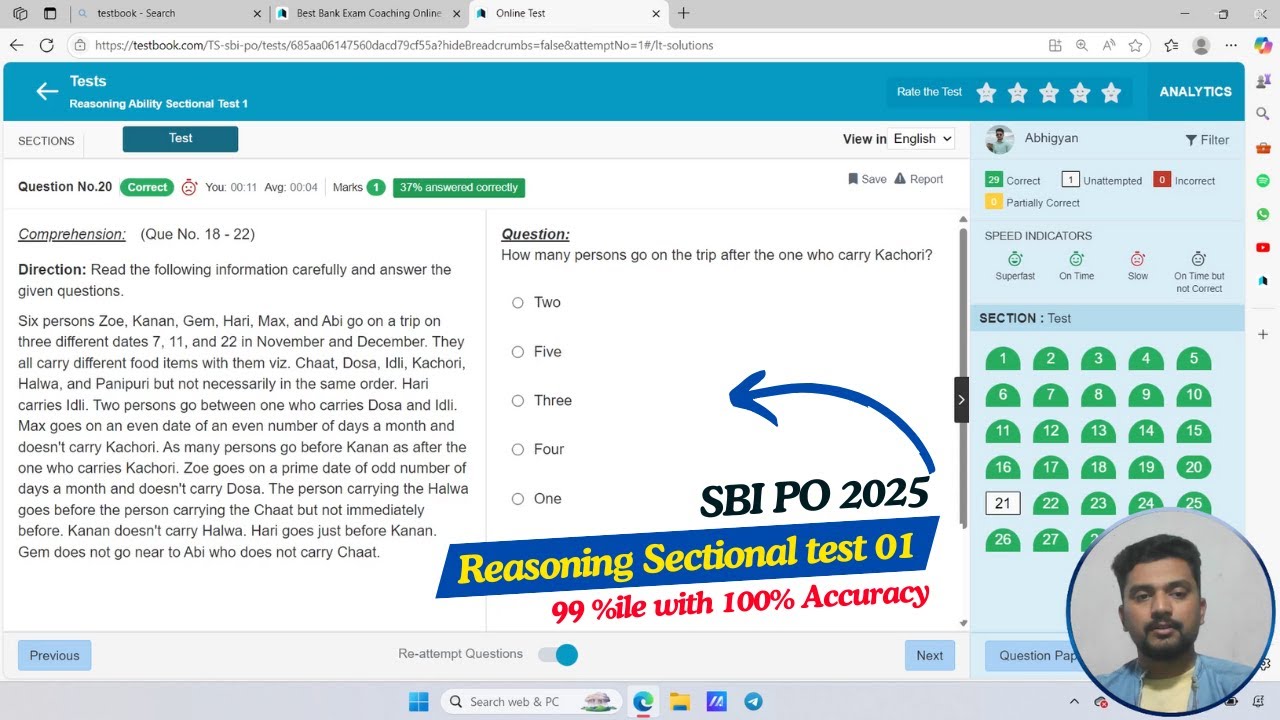This screenshot has height=720, width=1280.
Task: Go to Previous question
Action: [x=54, y=656]
